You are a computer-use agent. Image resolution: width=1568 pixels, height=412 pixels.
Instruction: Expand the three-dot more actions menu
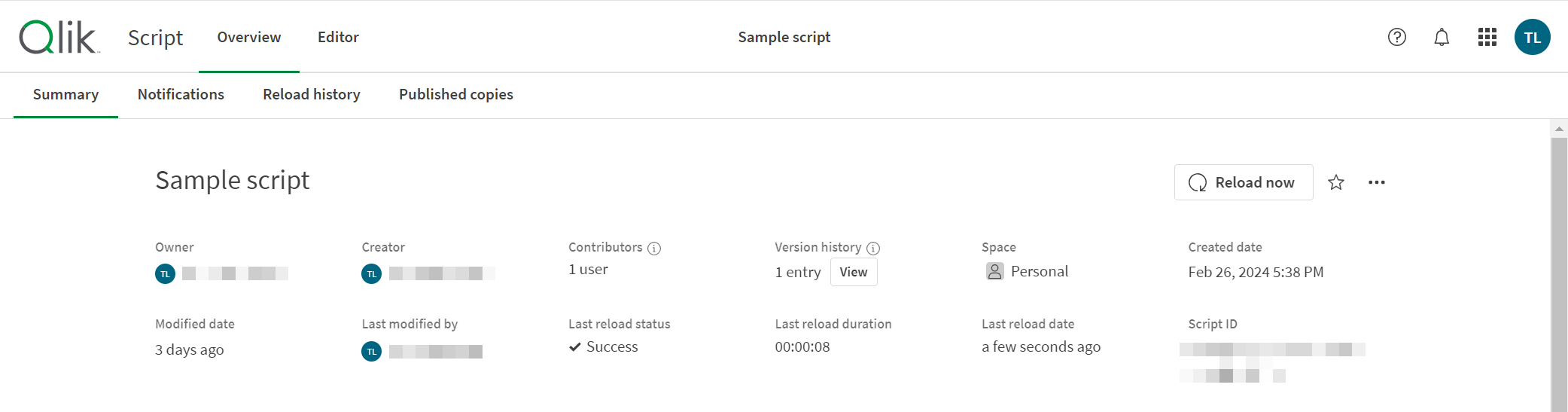pyautogui.click(x=1377, y=182)
